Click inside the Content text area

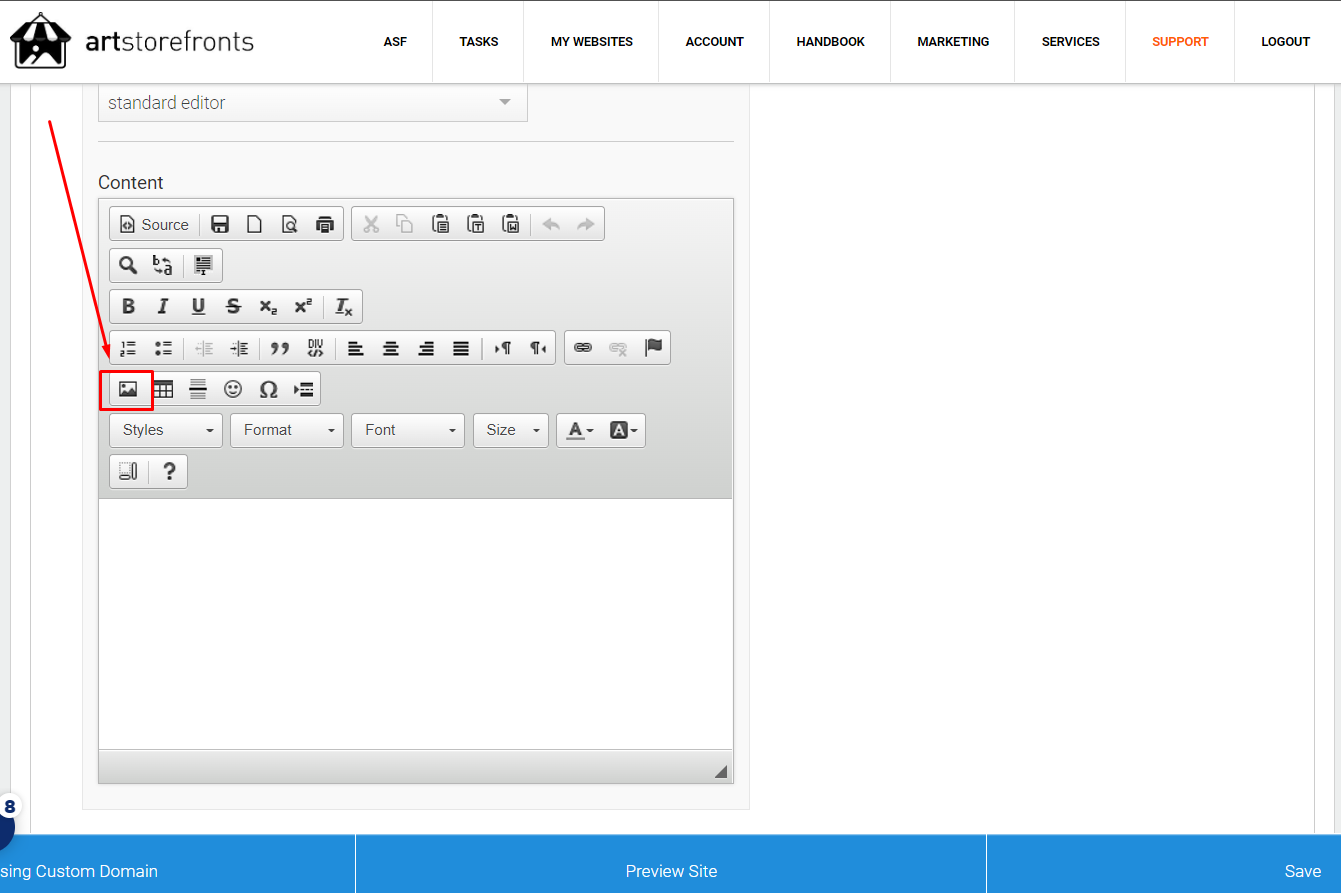click(x=415, y=624)
